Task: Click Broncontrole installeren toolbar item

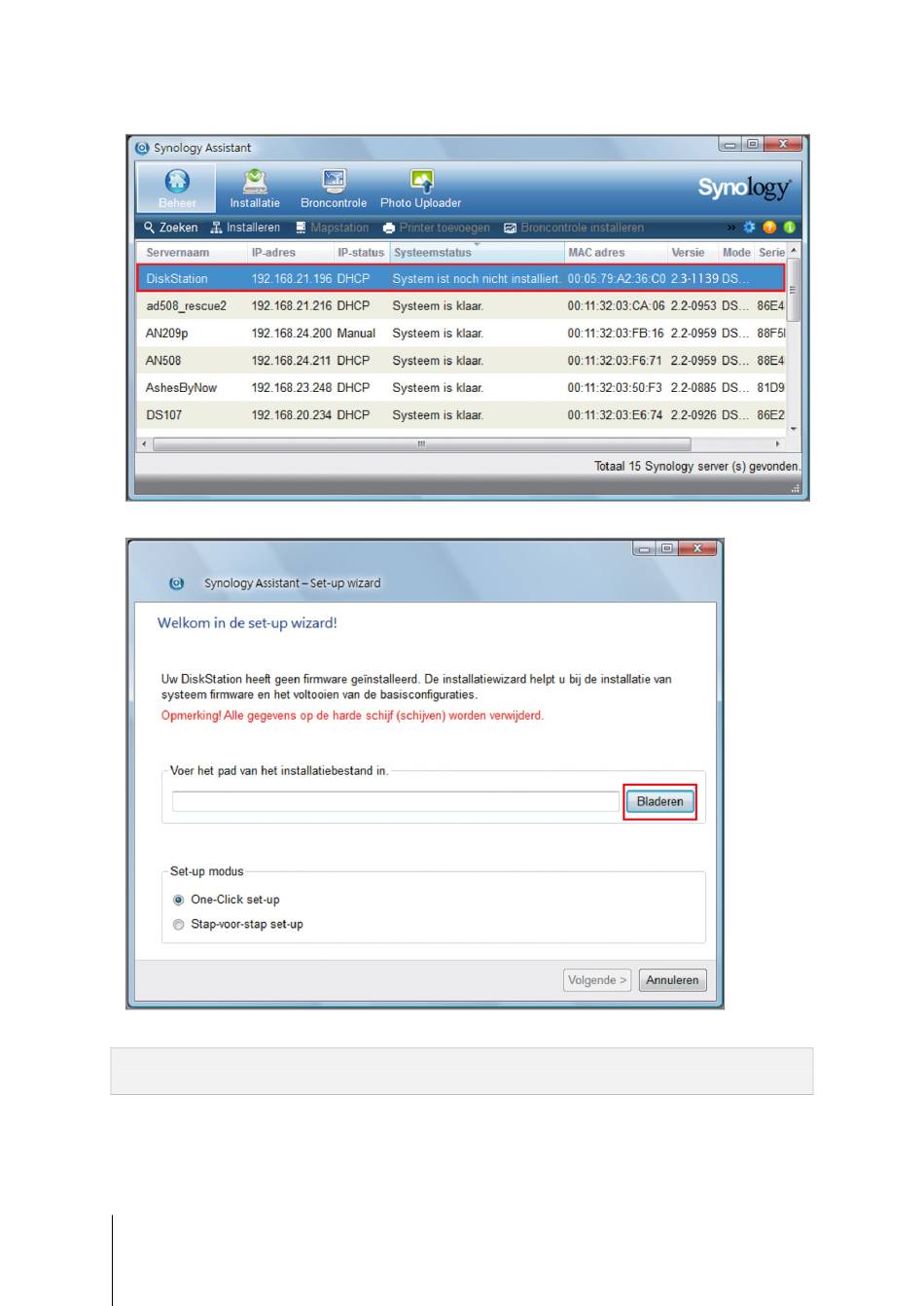Action: point(574,228)
